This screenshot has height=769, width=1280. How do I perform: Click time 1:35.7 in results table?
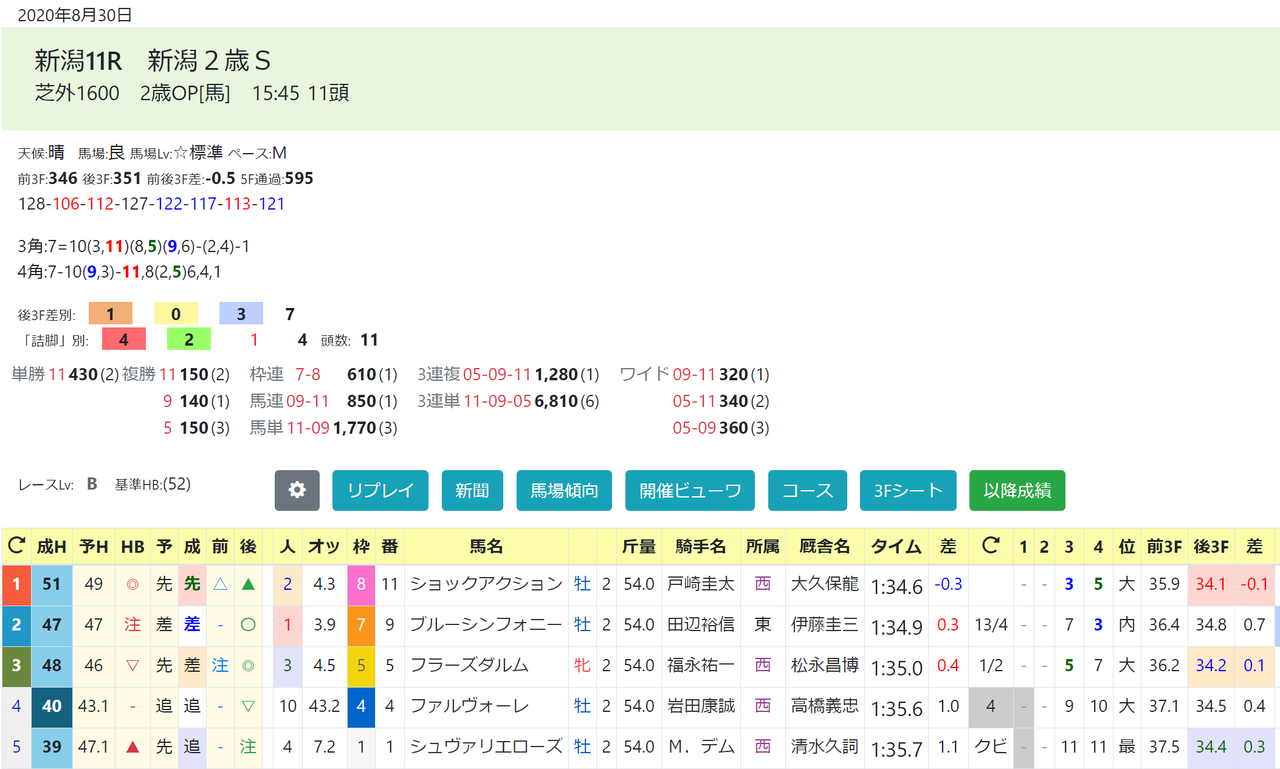[x=896, y=748]
